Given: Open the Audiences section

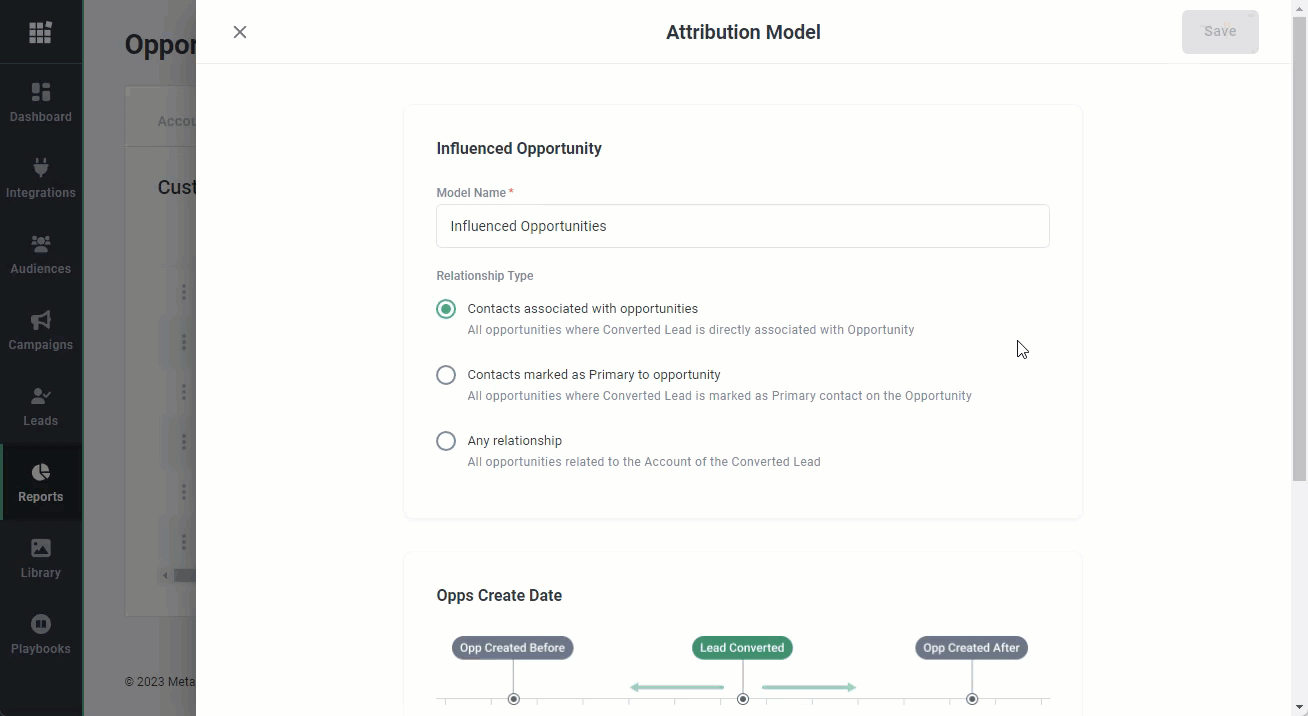Looking at the screenshot, I should click(40, 255).
